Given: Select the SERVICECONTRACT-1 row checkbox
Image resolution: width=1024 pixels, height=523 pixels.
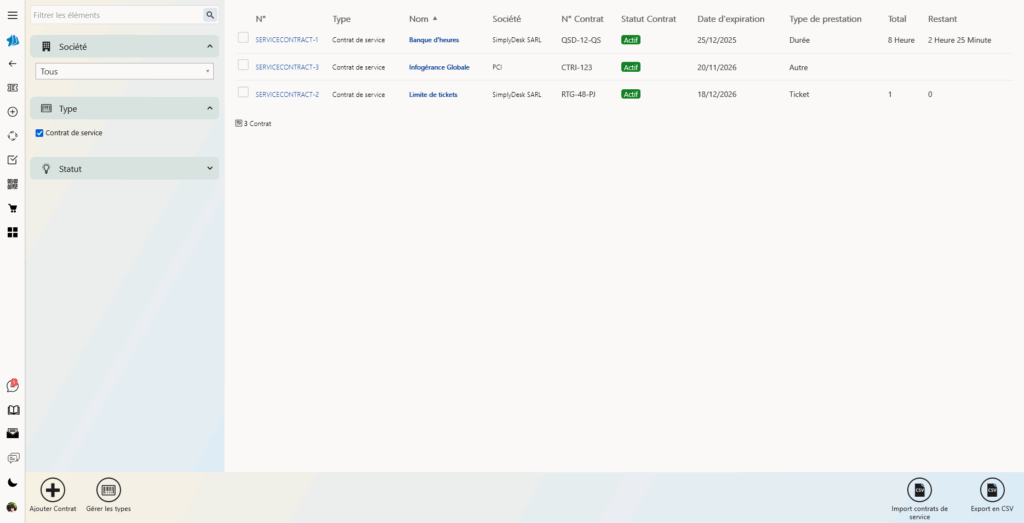Looking at the screenshot, I should pyautogui.click(x=243, y=38).
